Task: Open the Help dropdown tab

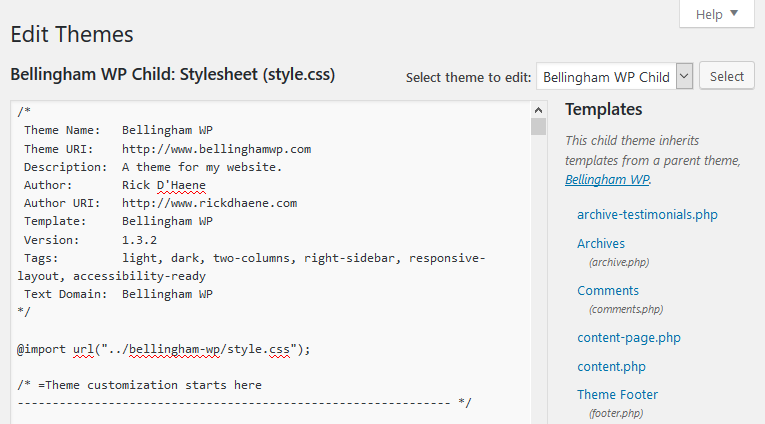Action: click(717, 14)
